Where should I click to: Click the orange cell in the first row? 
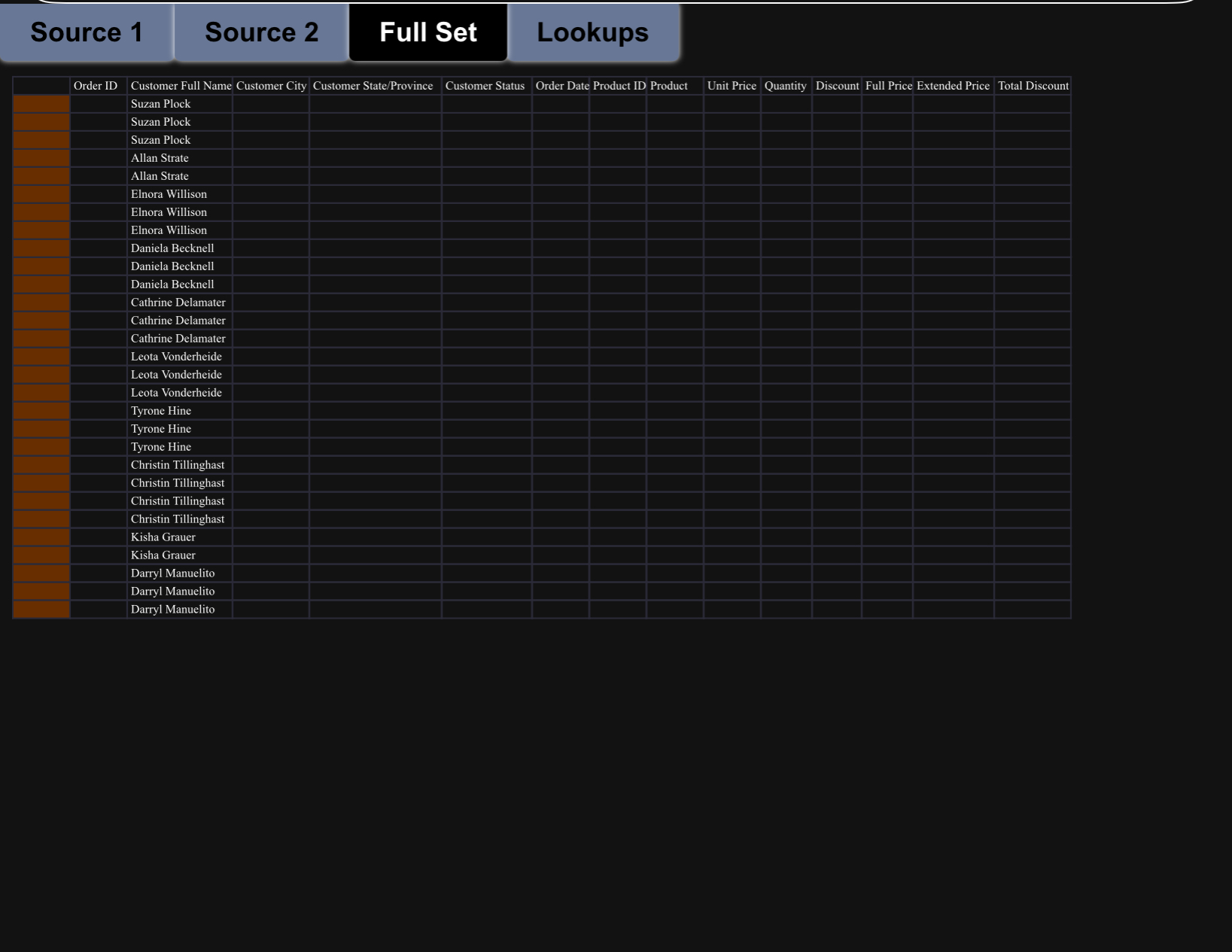pyautogui.click(x=41, y=104)
